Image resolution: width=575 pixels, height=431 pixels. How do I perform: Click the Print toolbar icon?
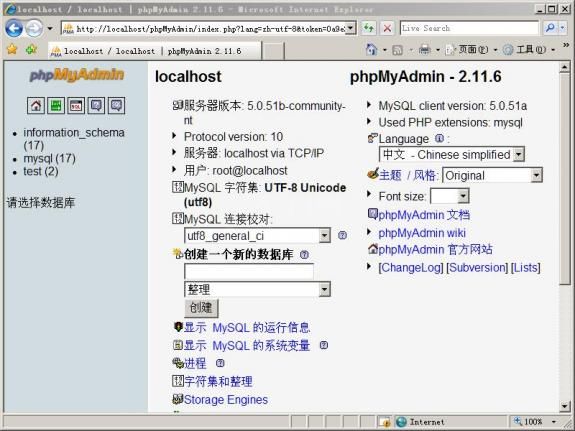coord(424,50)
